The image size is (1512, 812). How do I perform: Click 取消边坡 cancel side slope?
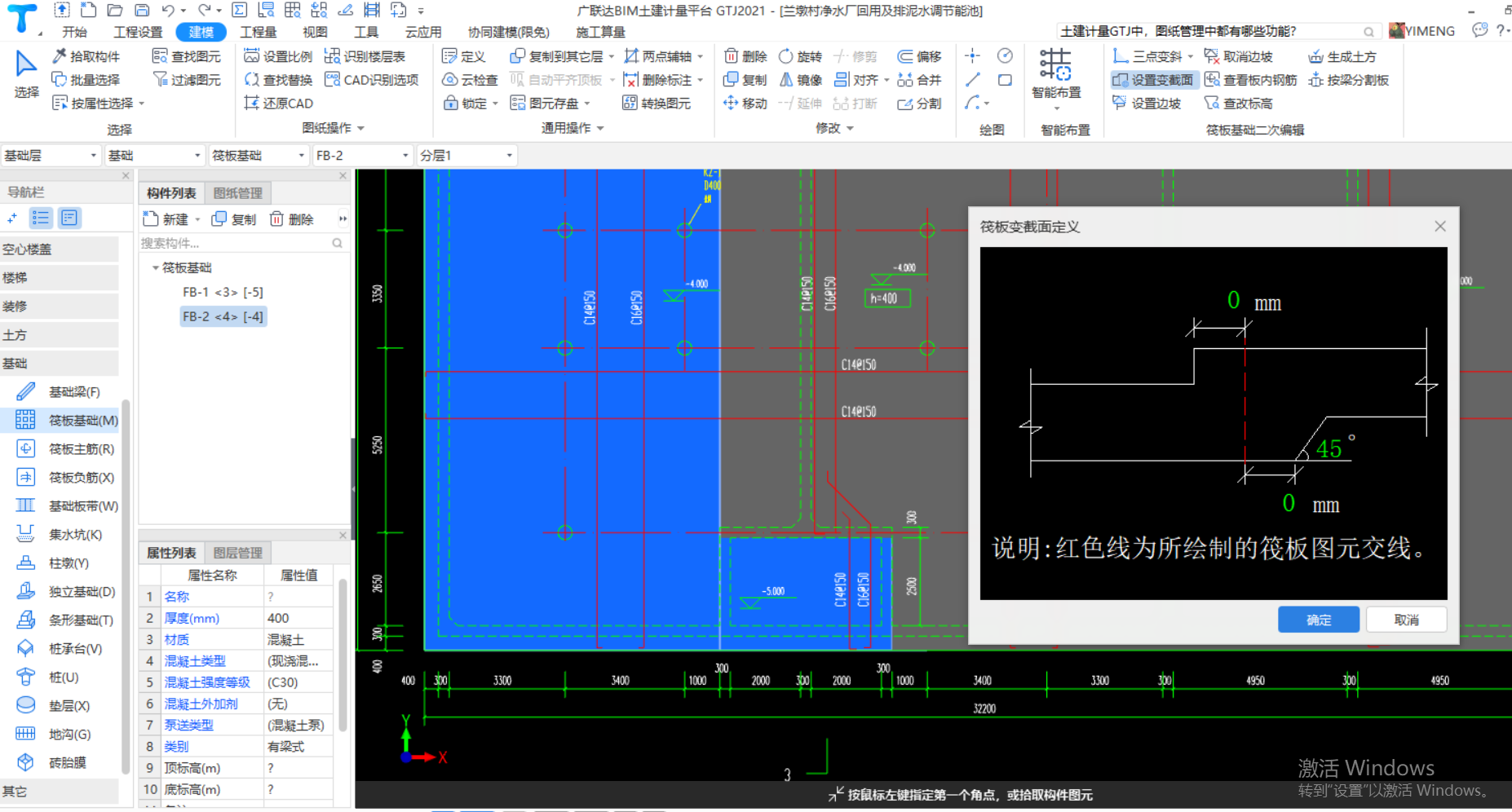point(1238,56)
